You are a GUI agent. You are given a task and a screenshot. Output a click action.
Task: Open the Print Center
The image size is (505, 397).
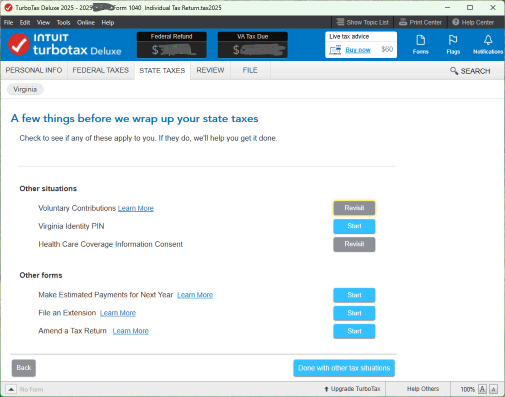click(x=420, y=22)
